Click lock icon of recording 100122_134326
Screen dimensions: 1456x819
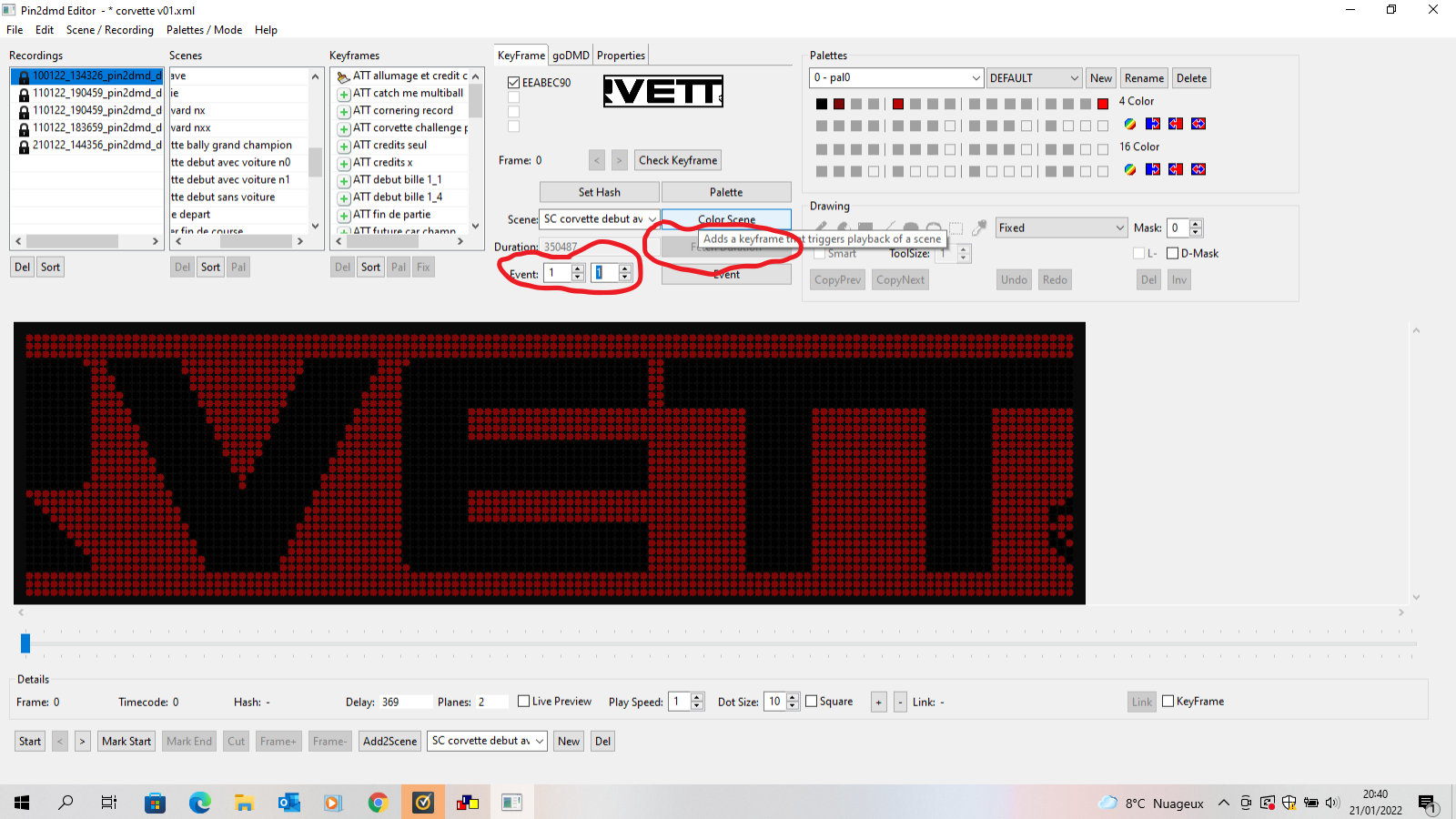[24, 76]
